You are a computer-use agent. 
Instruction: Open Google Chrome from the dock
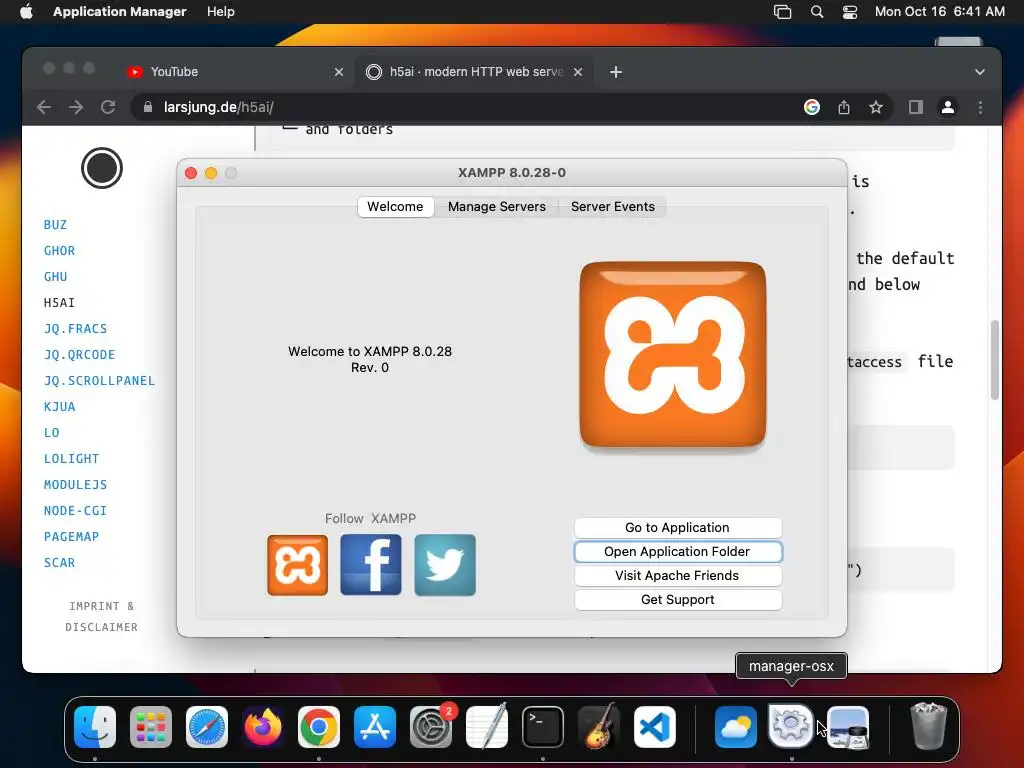point(319,727)
